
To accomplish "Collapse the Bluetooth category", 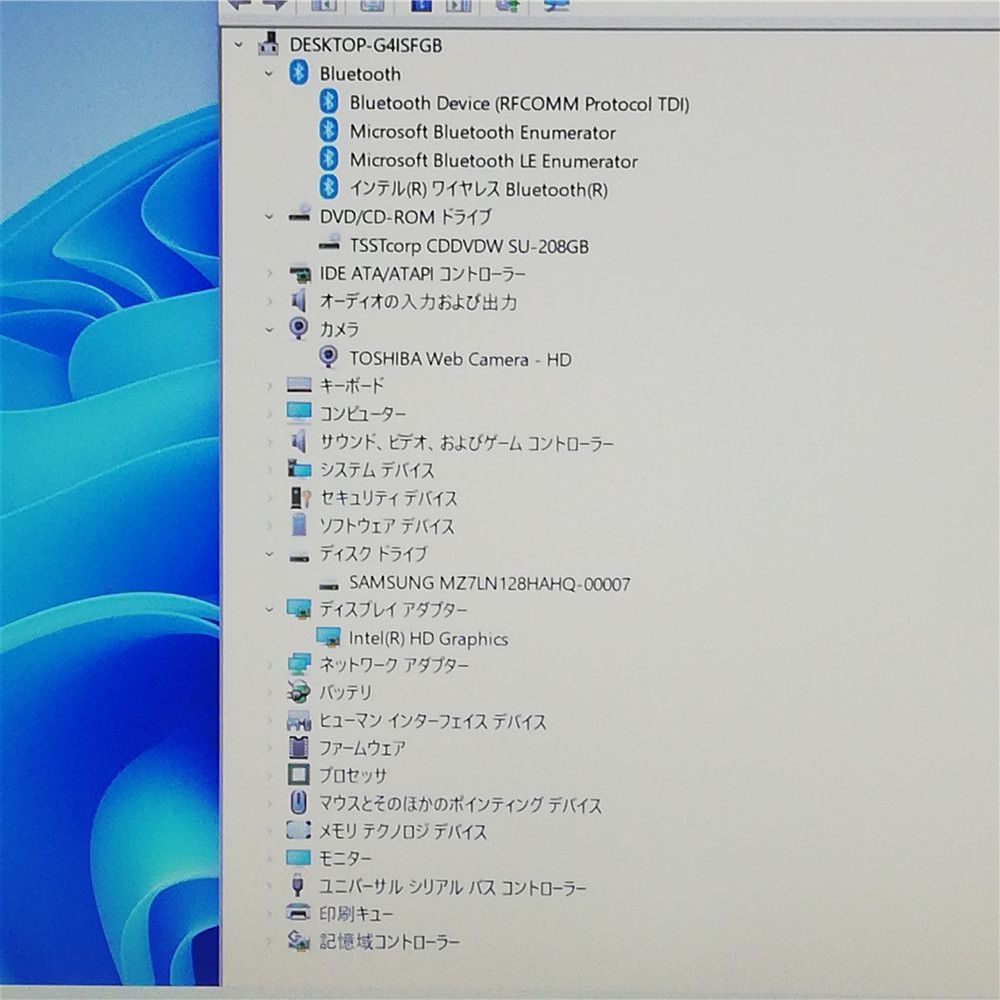I will tap(268, 73).
